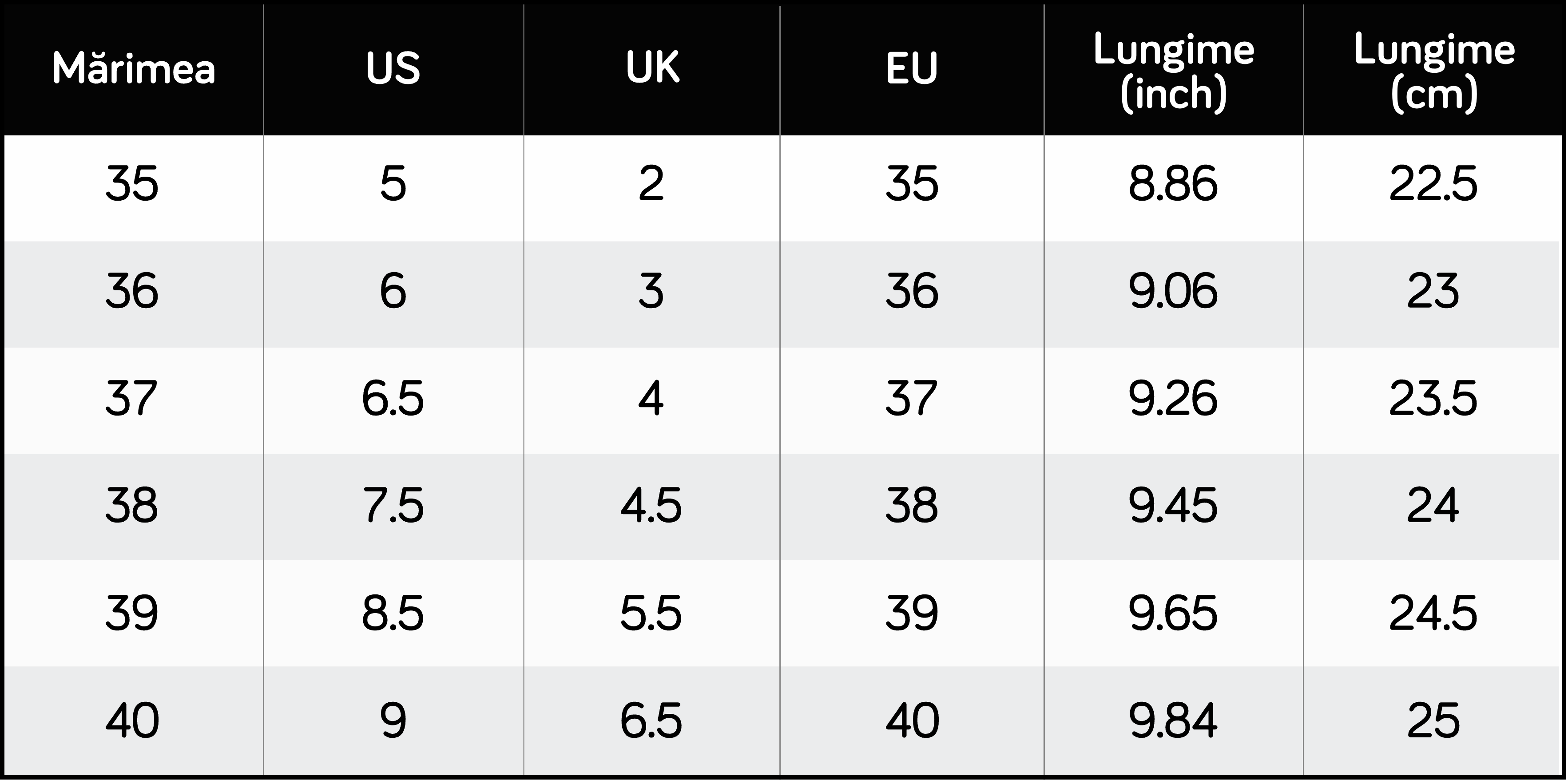The image size is (1568, 780).
Task: Select the EU column header
Action: click(x=912, y=68)
